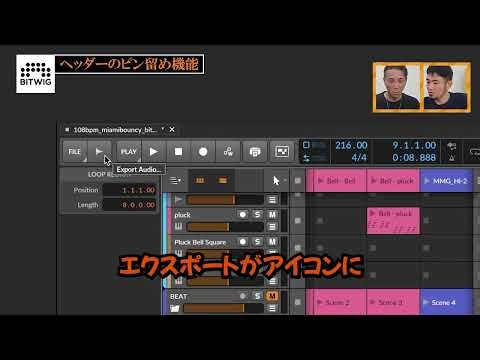The height and width of the screenshot is (360, 480).
Task: Select the pointer tool
Action: click(276, 181)
